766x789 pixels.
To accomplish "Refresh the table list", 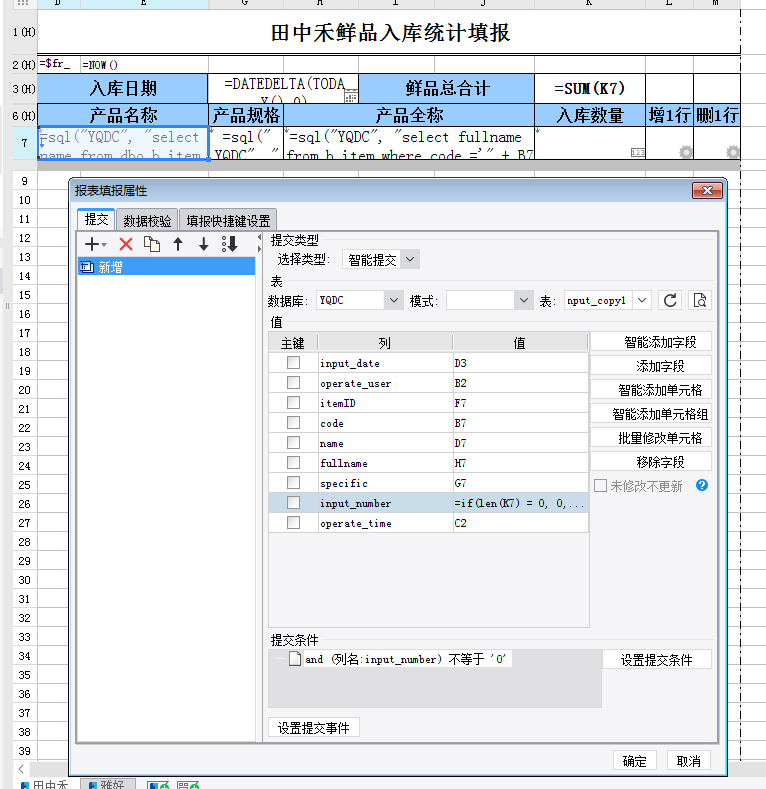I will [670, 300].
